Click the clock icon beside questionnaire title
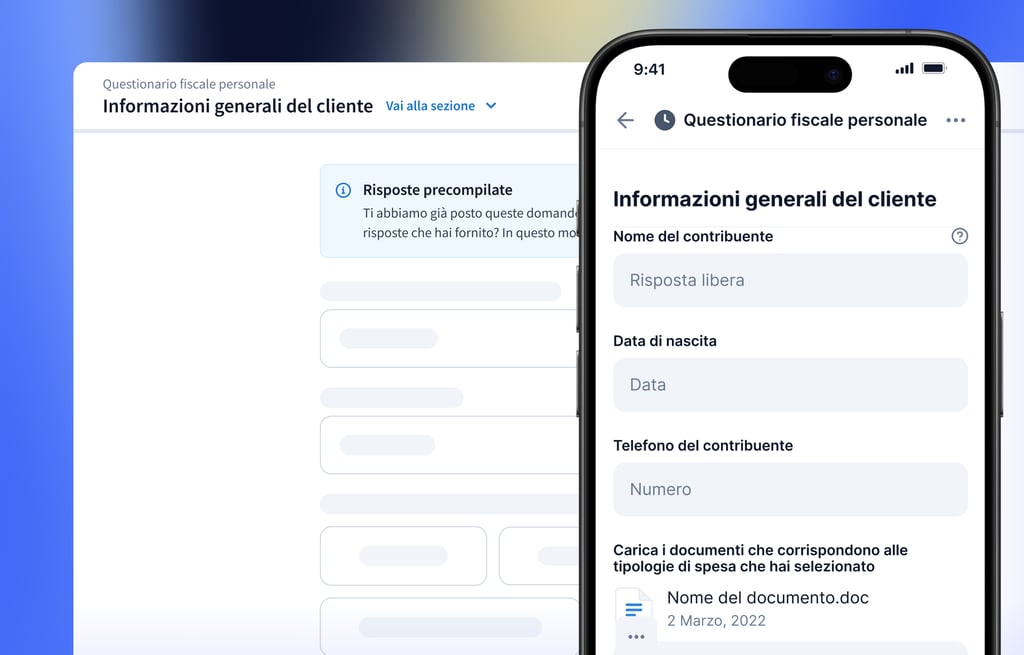Screen dimensions: 1024x655 664,120
